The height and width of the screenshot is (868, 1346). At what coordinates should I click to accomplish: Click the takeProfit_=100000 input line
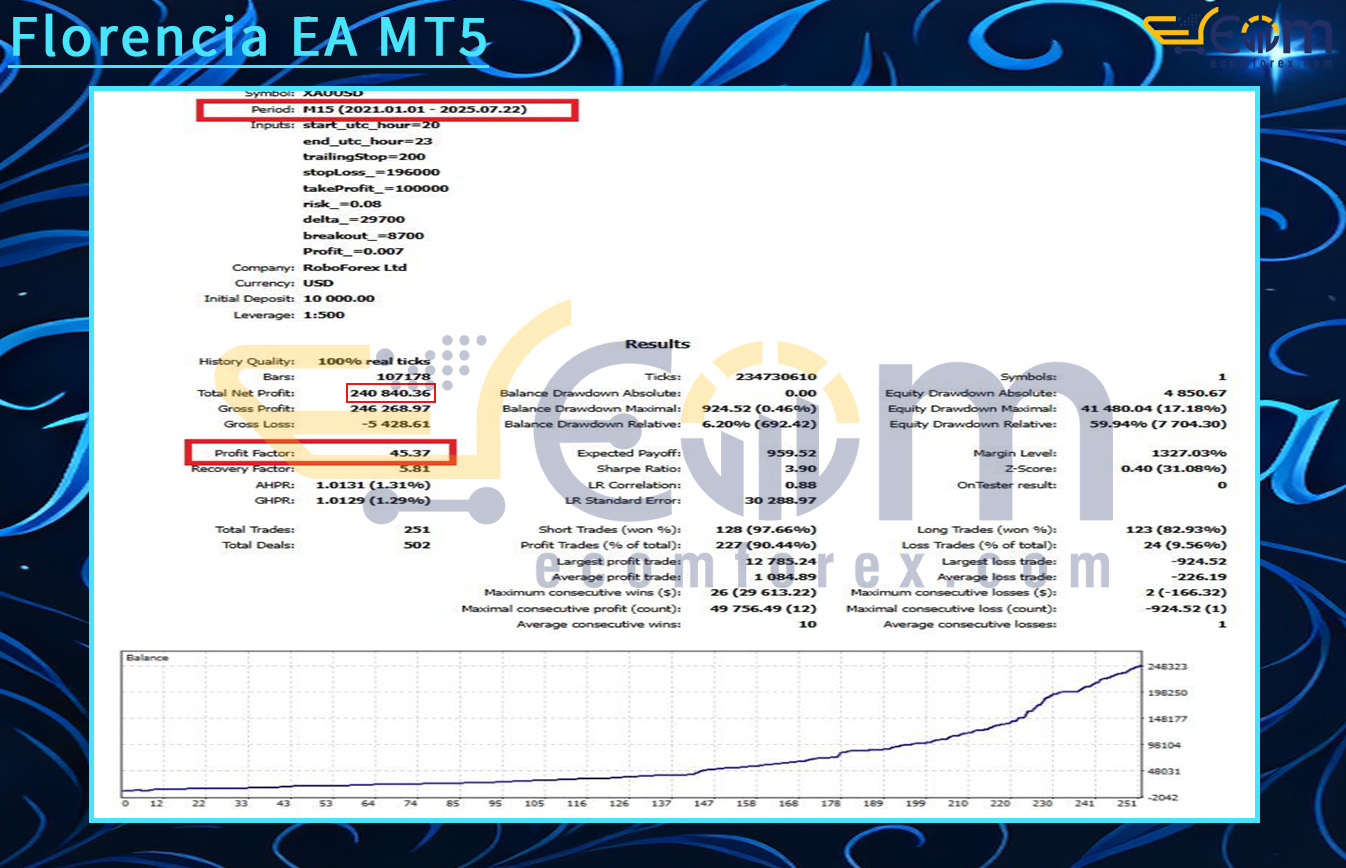[376, 188]
